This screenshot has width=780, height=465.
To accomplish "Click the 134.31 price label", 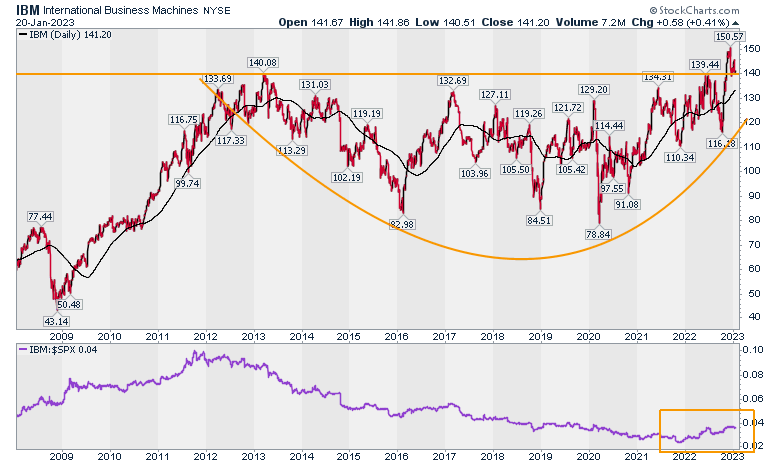I will pos(658,77).
